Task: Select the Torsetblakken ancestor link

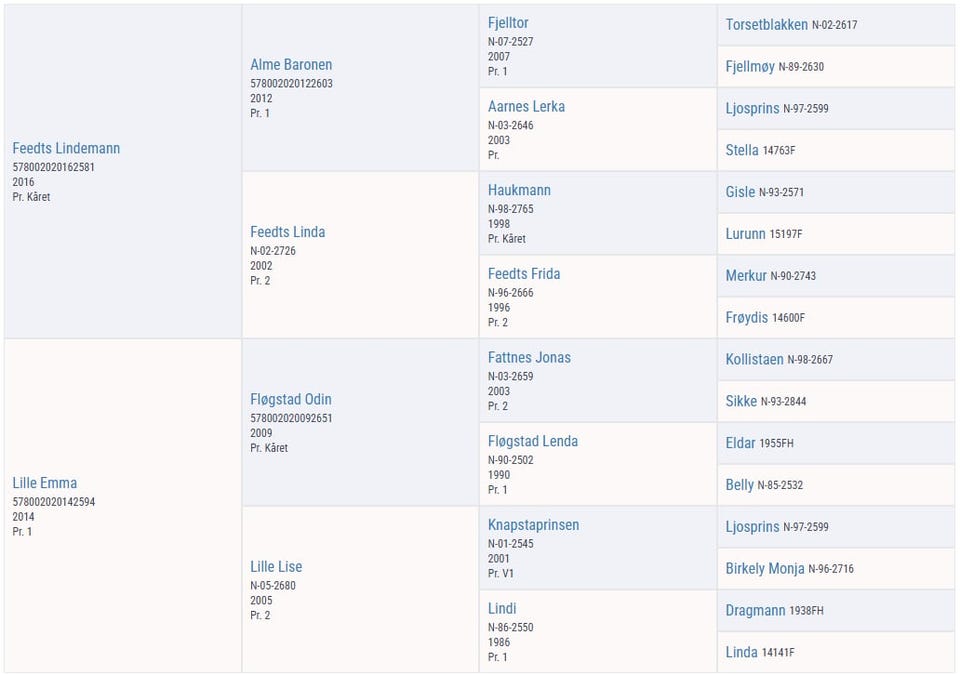Action: tap(767, 25)
